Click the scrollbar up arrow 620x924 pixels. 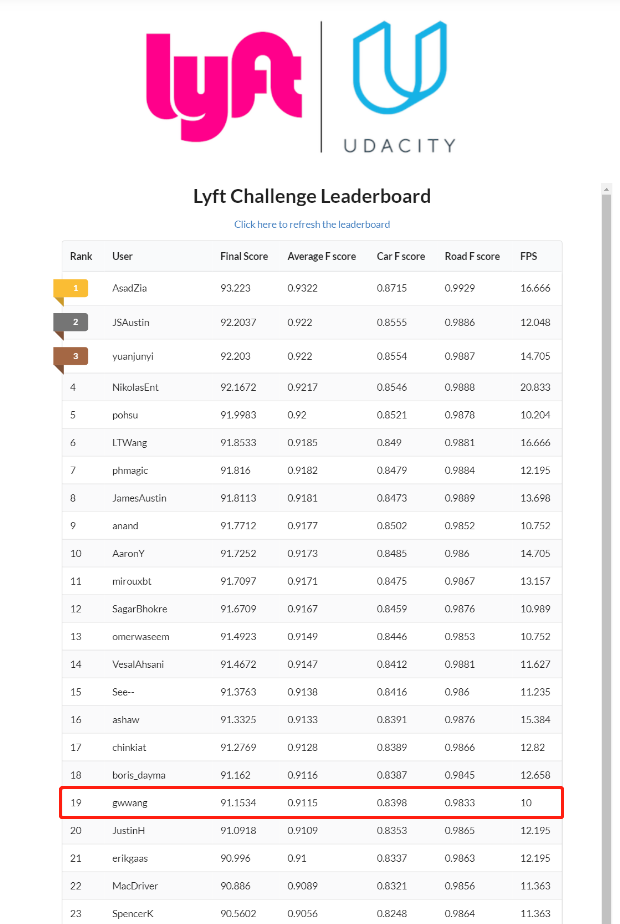coord(606,189)
